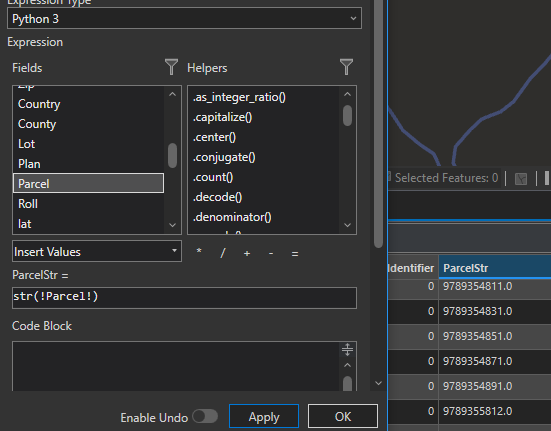Image resolution: width=551 pixels, height=431 pixels.
Task: Click the Helpers list scrollbar thumb
Action: click(x=347, y=115)
